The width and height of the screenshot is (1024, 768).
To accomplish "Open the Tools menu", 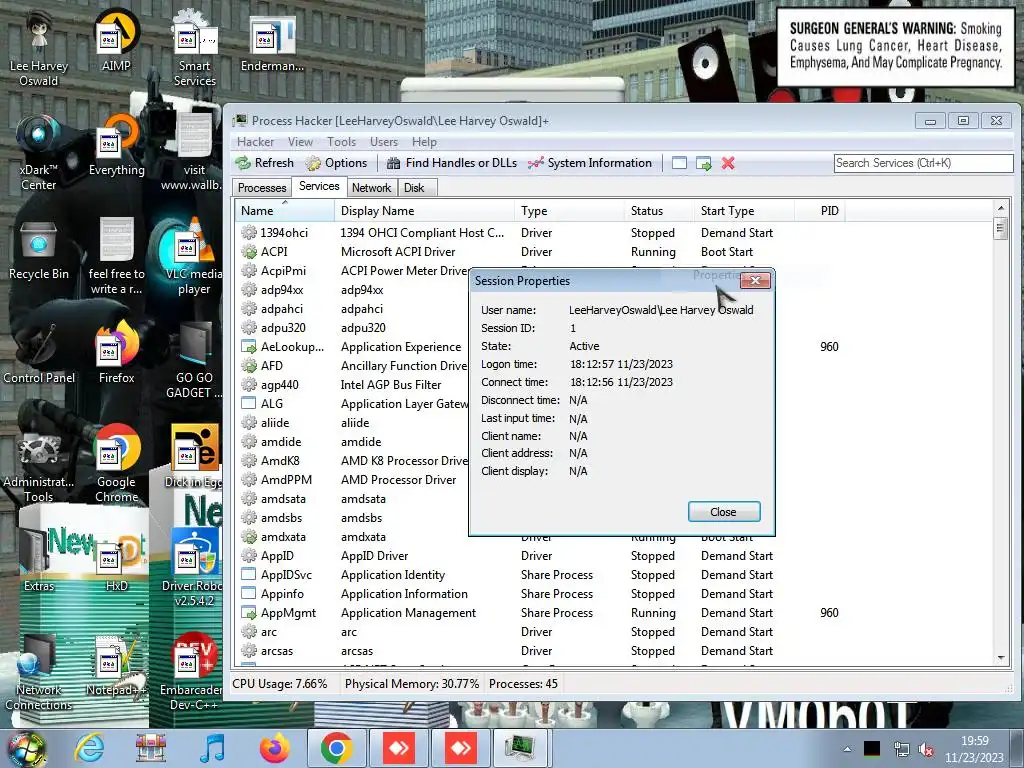I will pyautogui.click(x=342, y=142).
